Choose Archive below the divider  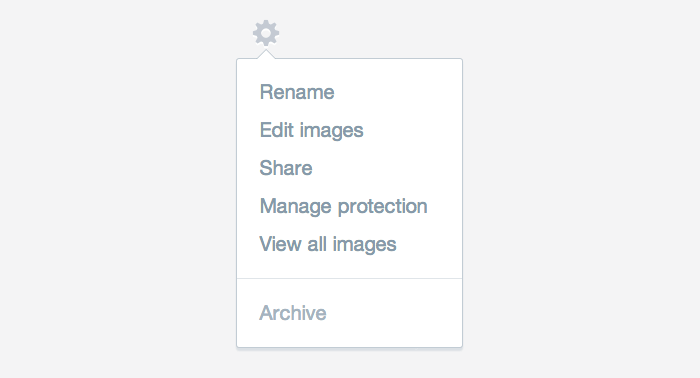click(293, 313)
